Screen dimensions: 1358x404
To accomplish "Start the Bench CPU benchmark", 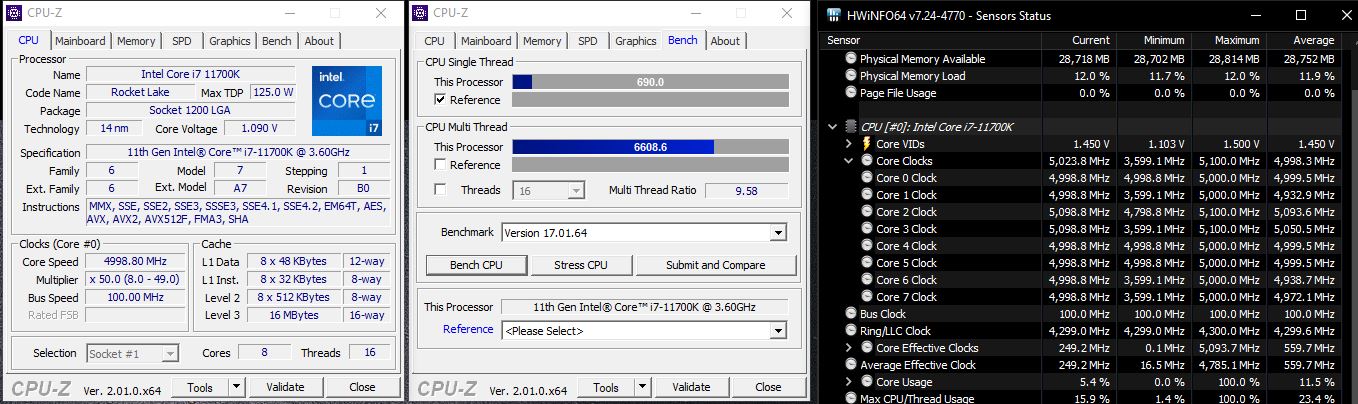I will [476, 265].
